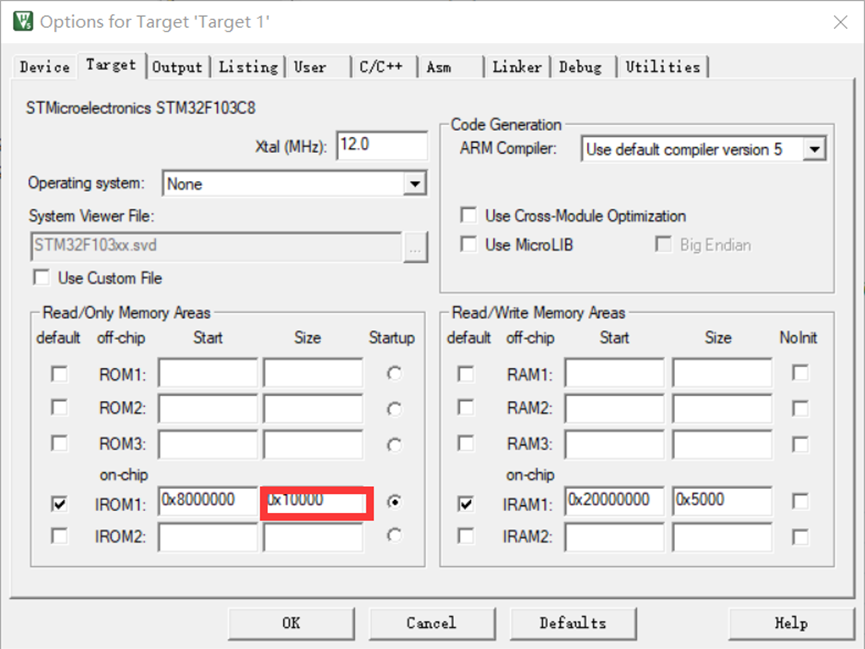Image resolution: width=865 pixels, height=649 pixels.
Task: Switch to the C/C++ tab
Action: [384, 67]
